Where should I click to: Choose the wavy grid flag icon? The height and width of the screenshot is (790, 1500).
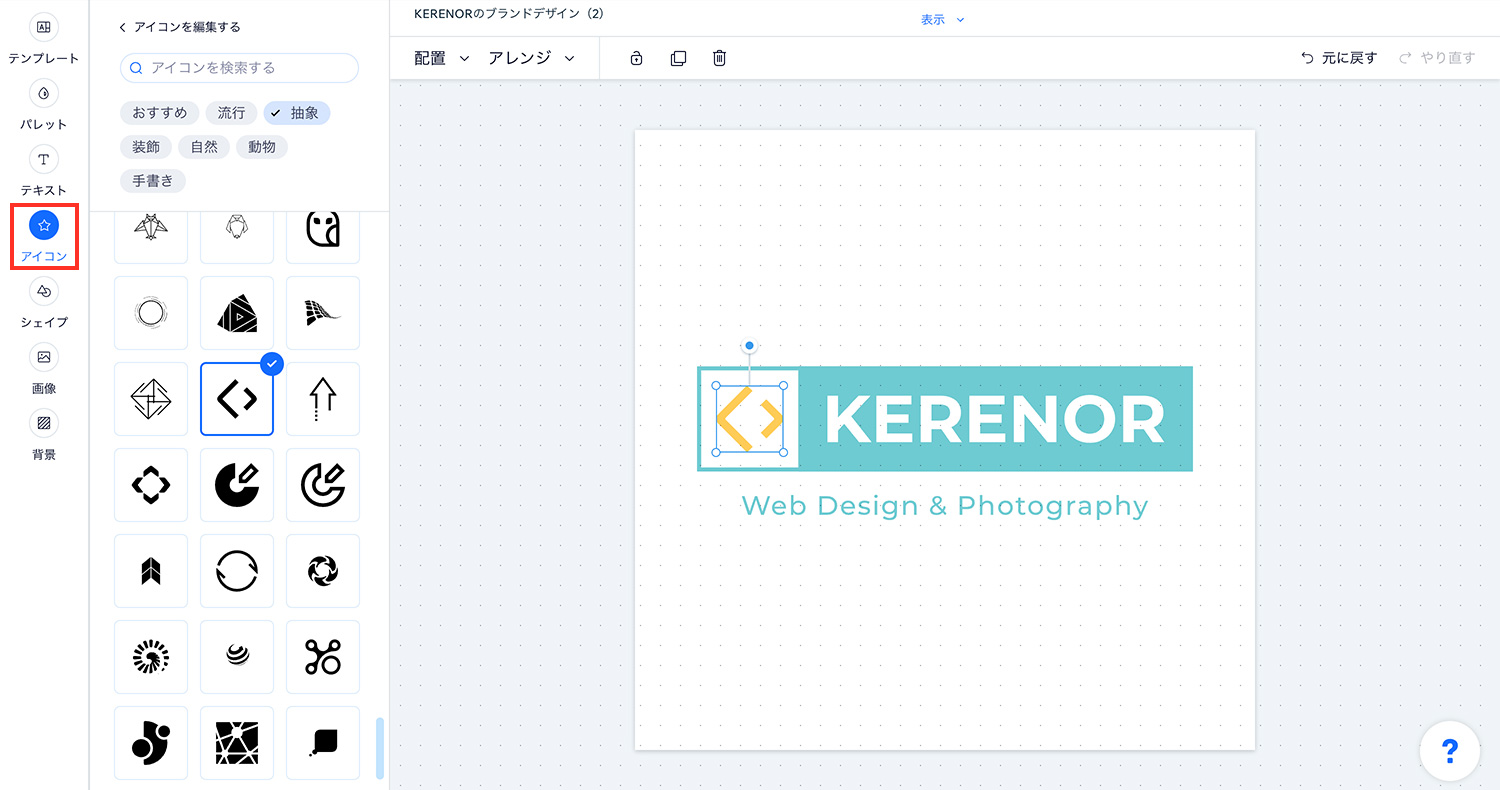click(323, 313)
